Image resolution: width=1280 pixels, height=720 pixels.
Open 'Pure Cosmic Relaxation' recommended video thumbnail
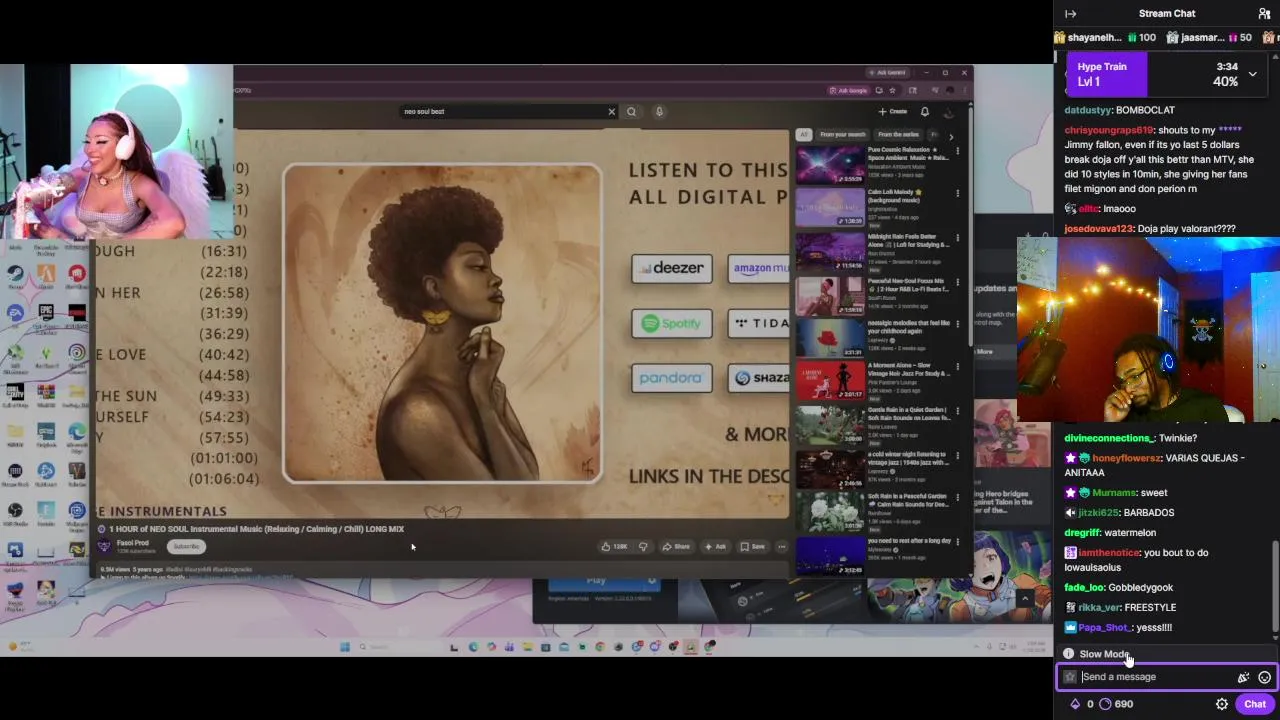coord(829,165)
